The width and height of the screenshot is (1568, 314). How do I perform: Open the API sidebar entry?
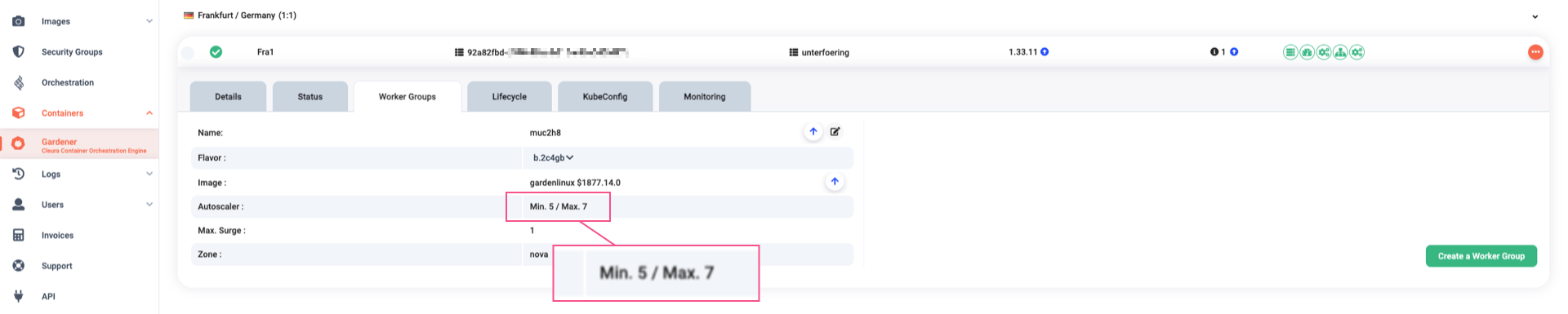[x=48, y=296]
